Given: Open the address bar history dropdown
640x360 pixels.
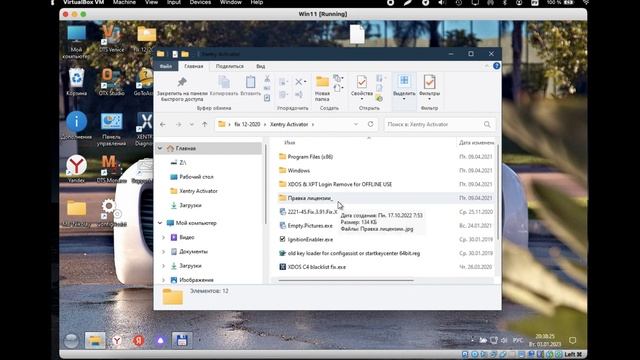Looking at the screenshot, I should pos(356,124).
